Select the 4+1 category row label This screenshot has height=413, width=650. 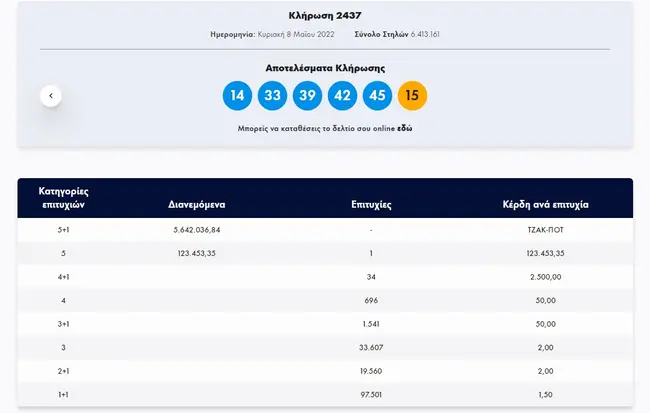(x=66, y=276)
